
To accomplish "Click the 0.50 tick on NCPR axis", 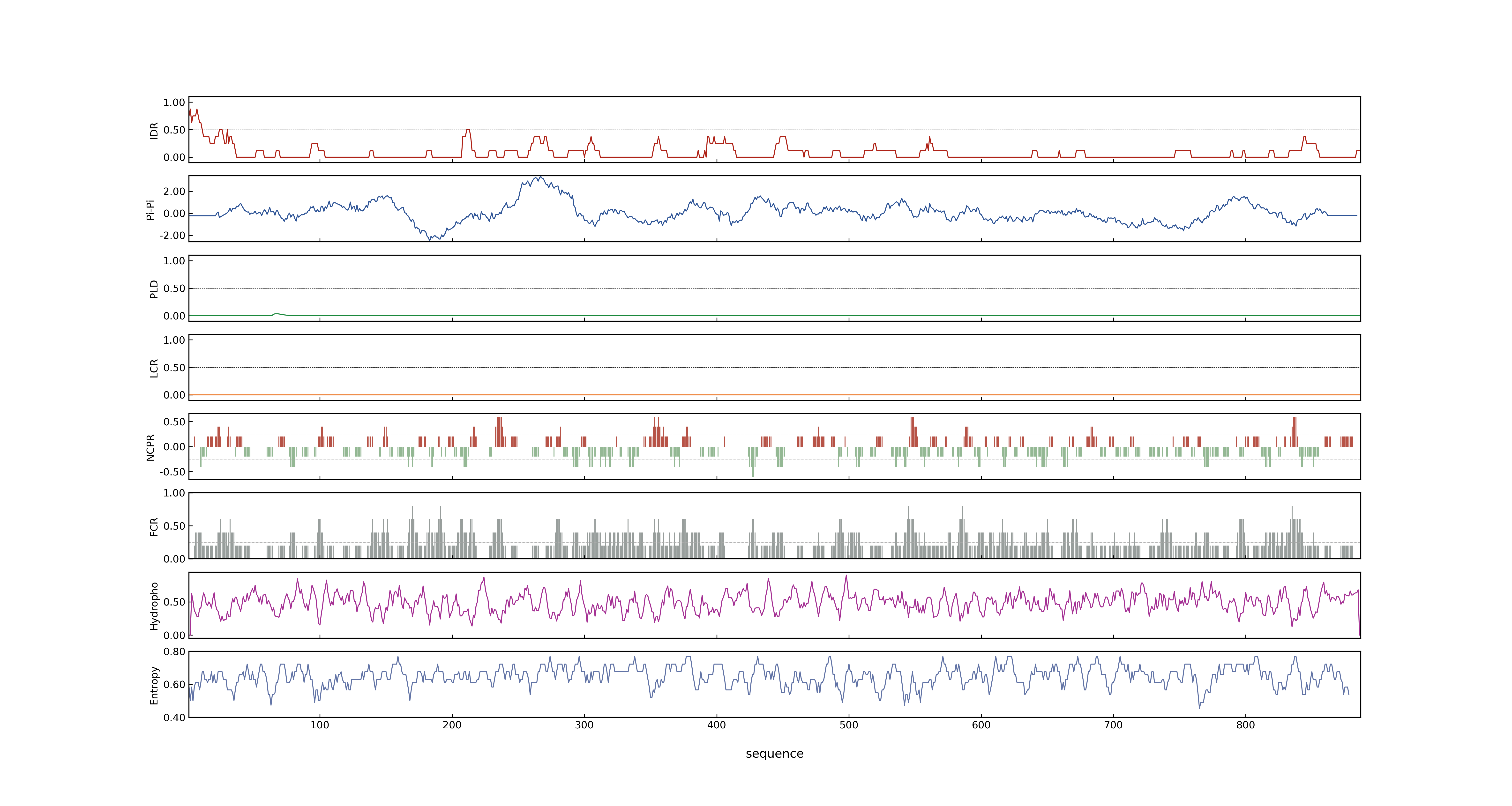I will coord(174,422).
